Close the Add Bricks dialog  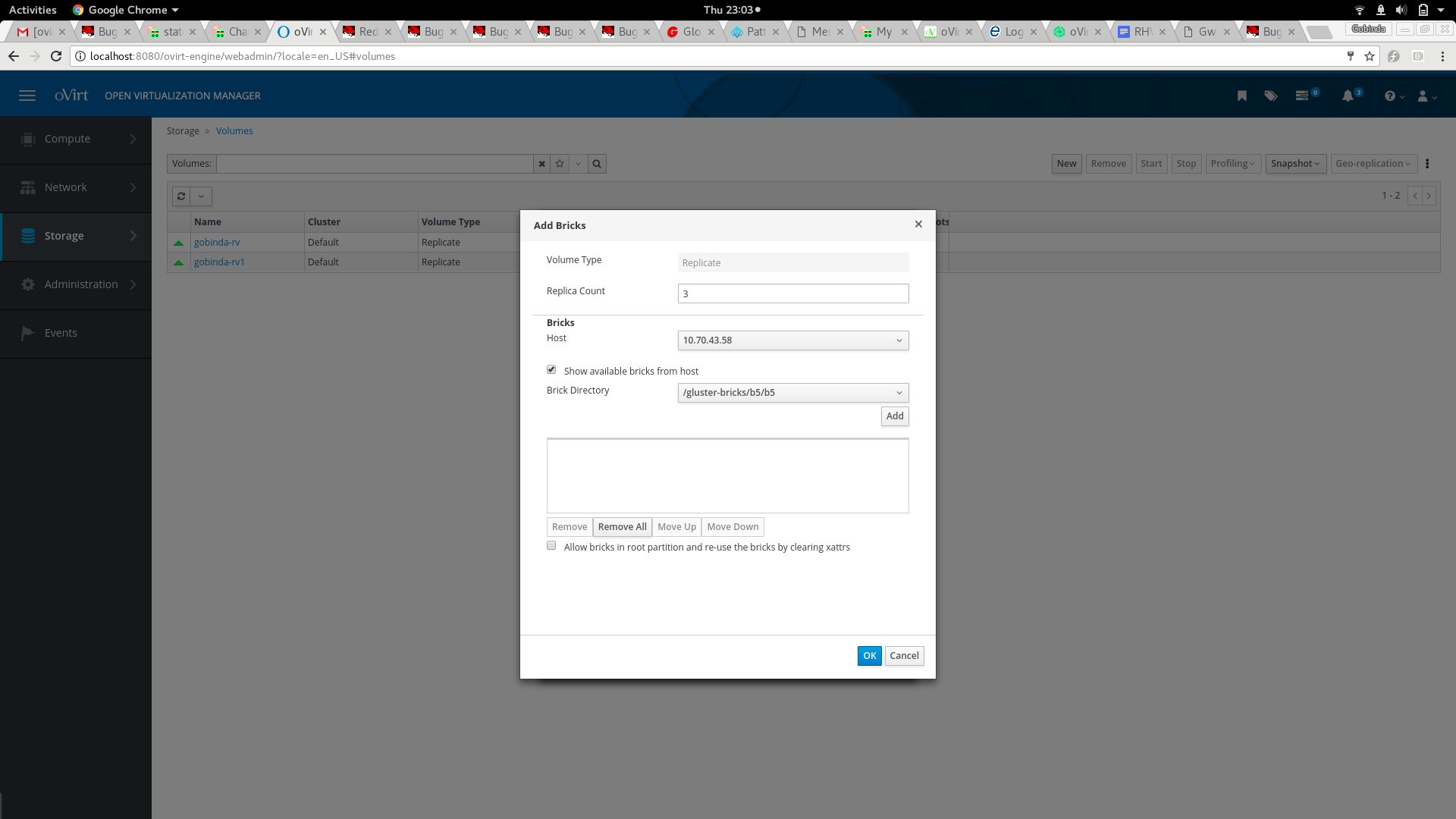[x=918, y=224]
